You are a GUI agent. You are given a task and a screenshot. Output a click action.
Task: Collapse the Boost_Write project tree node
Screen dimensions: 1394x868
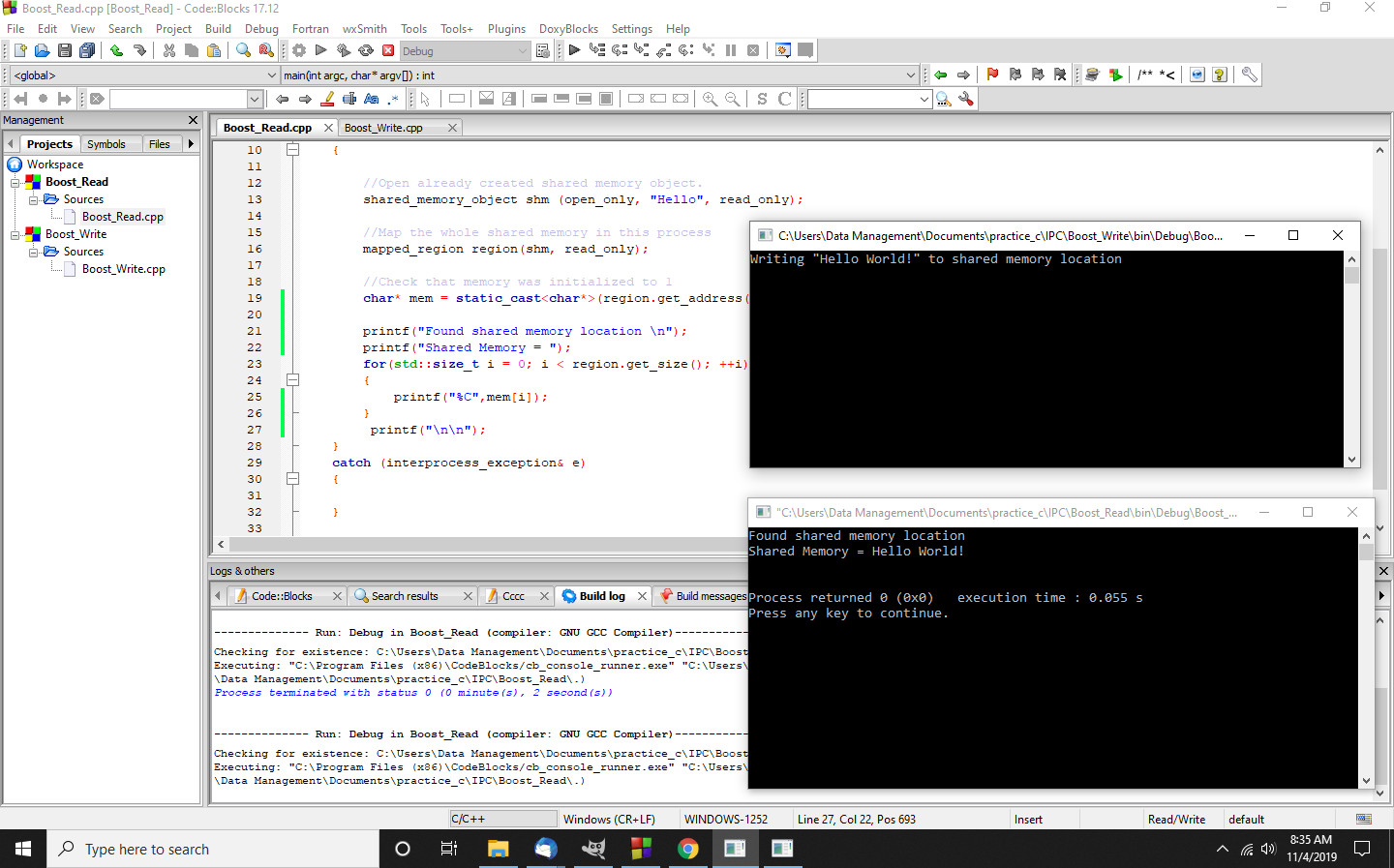click(x=15, y=234)
